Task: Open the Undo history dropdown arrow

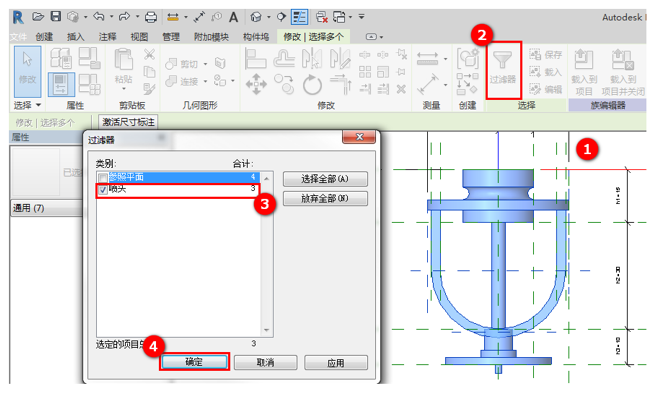Action: pyautogui.click(x=112, y=17)
